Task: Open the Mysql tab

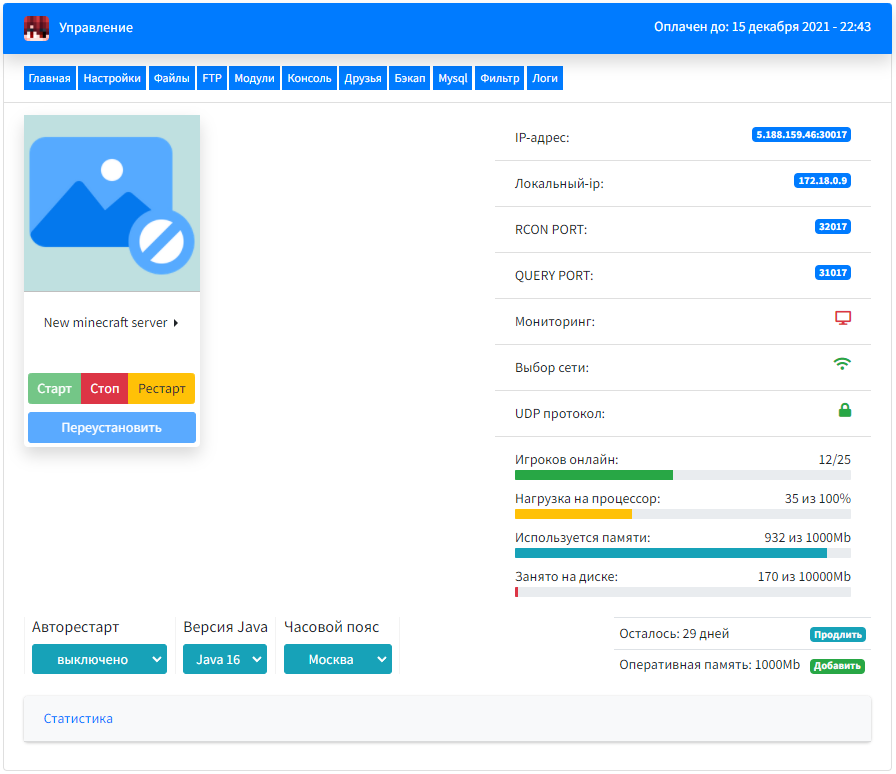Action: (x=453, y=78)
